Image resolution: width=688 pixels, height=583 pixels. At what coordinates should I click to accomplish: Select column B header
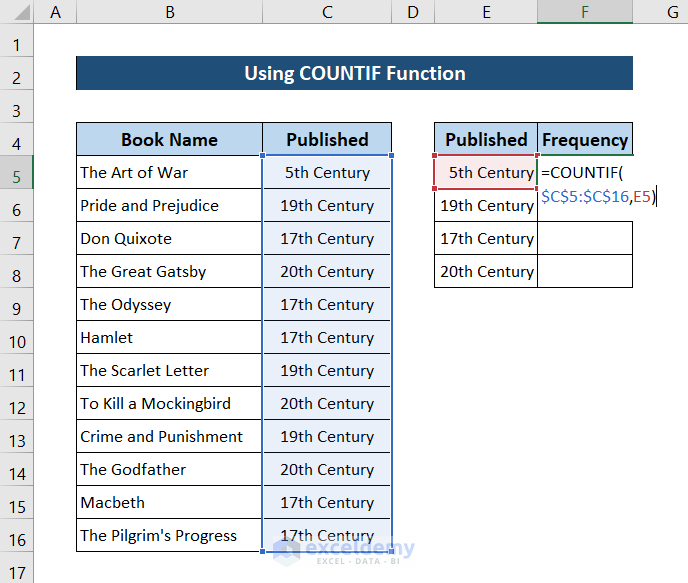(x=170, y=12)
